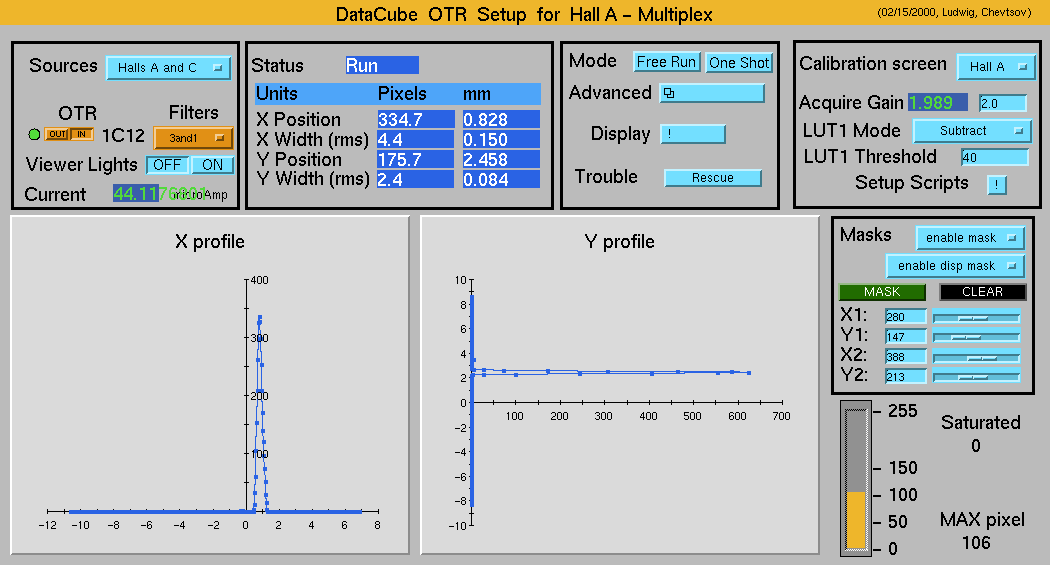Turn Viewer Lights ON
This screenshot has width=1050, height=565.
212,165
